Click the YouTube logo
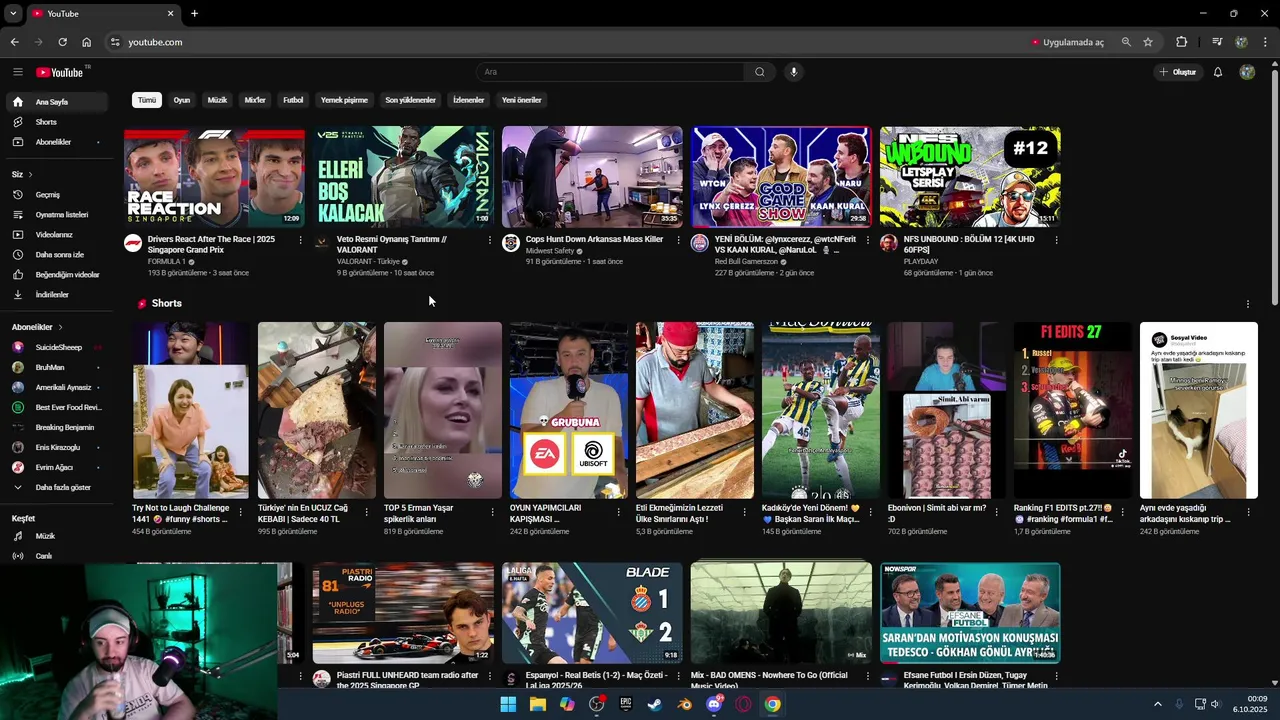This screenshot has height=720, width=1280. click(x=60, y=72)
